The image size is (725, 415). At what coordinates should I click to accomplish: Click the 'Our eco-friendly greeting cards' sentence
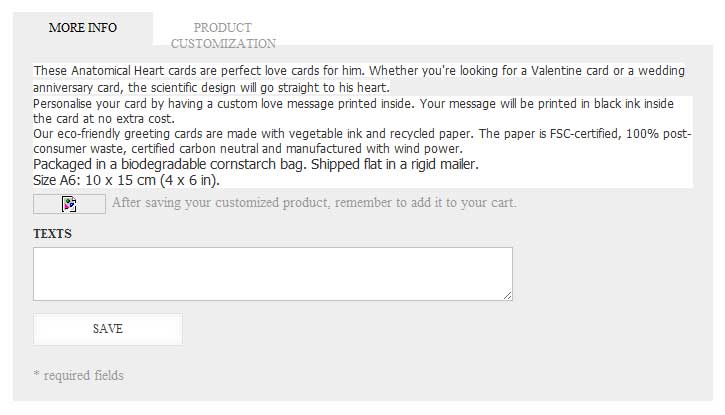(362, 141)
